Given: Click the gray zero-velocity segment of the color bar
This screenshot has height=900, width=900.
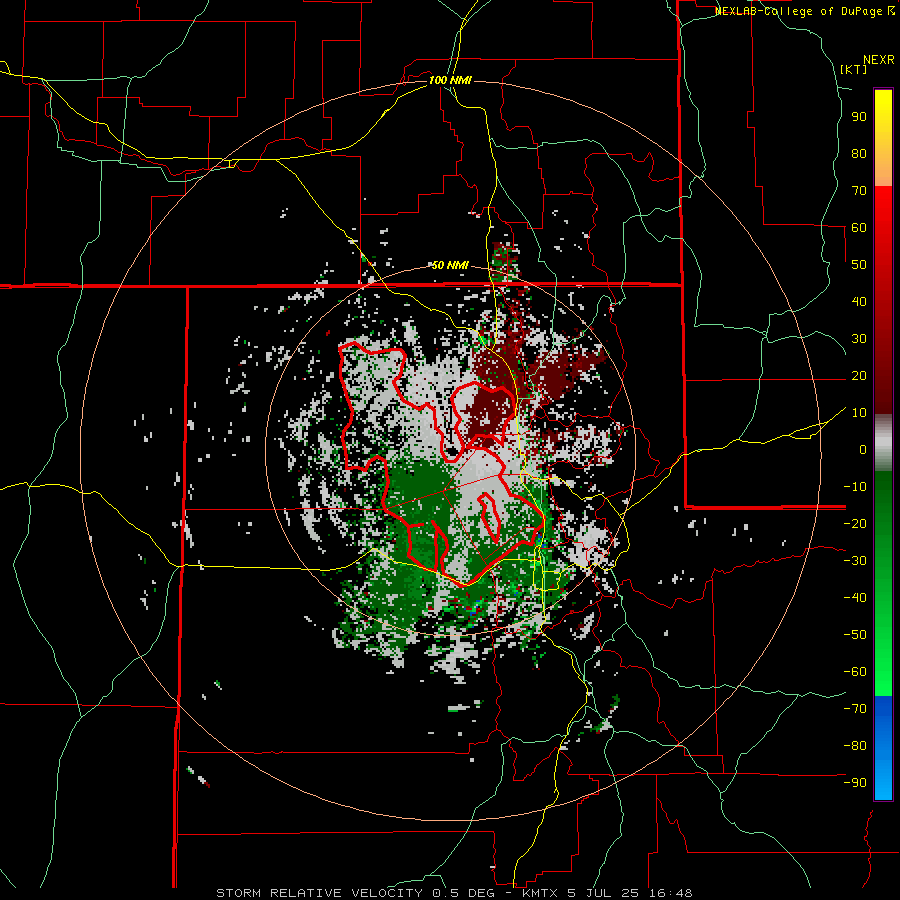Looking at the screenshot, I should [883, 443].
